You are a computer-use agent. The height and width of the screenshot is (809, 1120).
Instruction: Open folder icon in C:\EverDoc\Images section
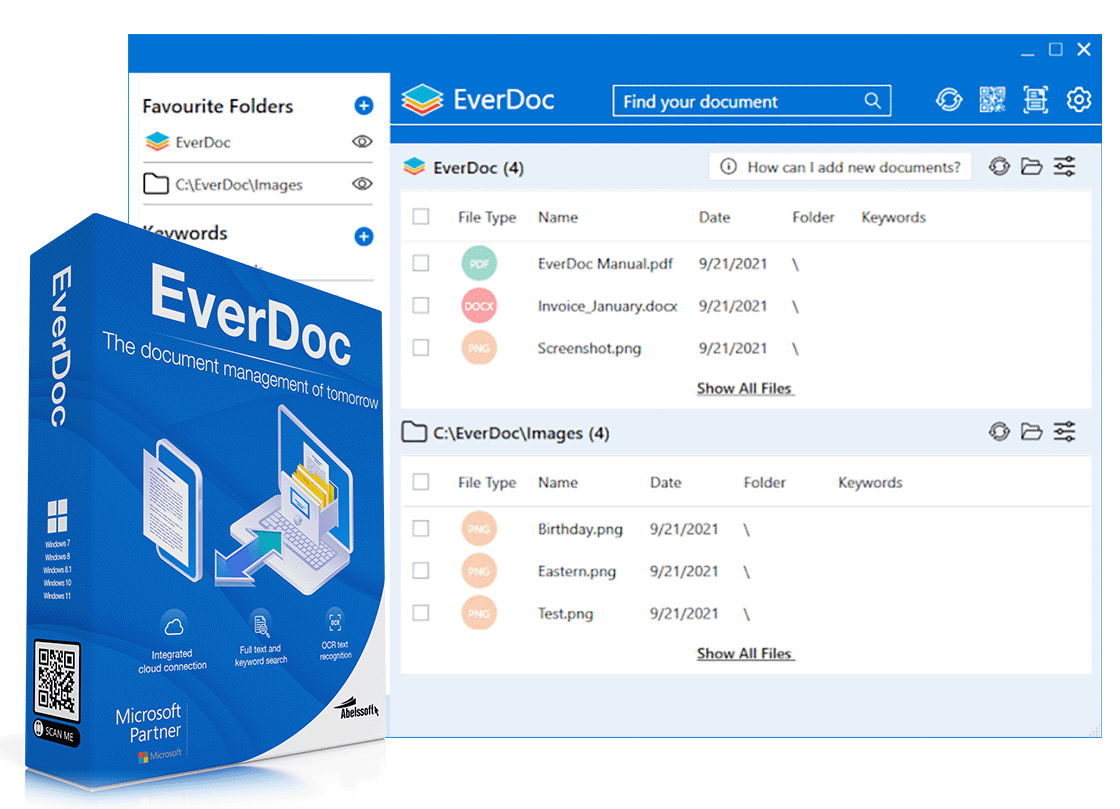coord(1031,431)
